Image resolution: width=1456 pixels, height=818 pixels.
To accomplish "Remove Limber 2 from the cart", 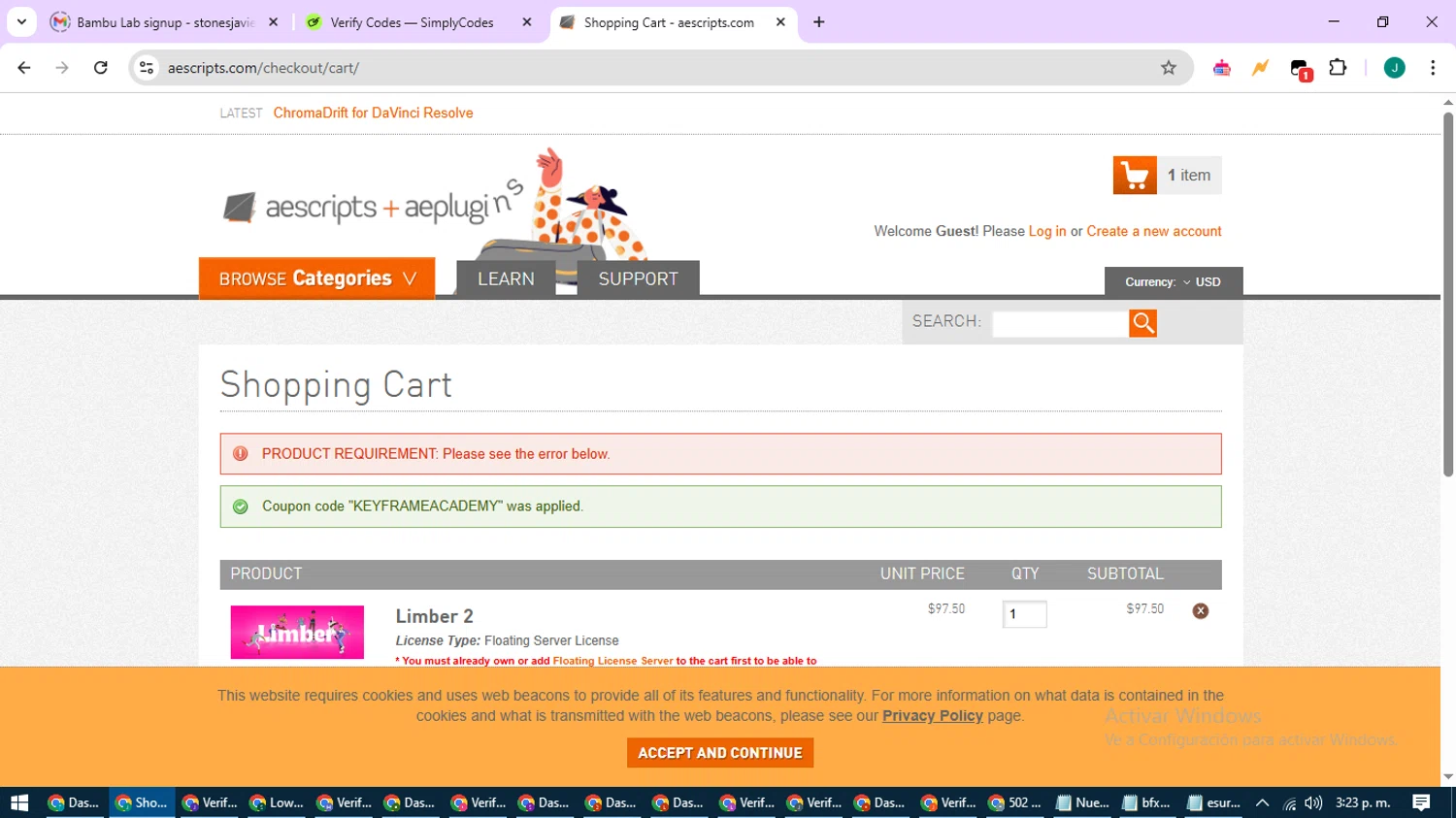I will pyautogui.click(x=1201, y=610).
